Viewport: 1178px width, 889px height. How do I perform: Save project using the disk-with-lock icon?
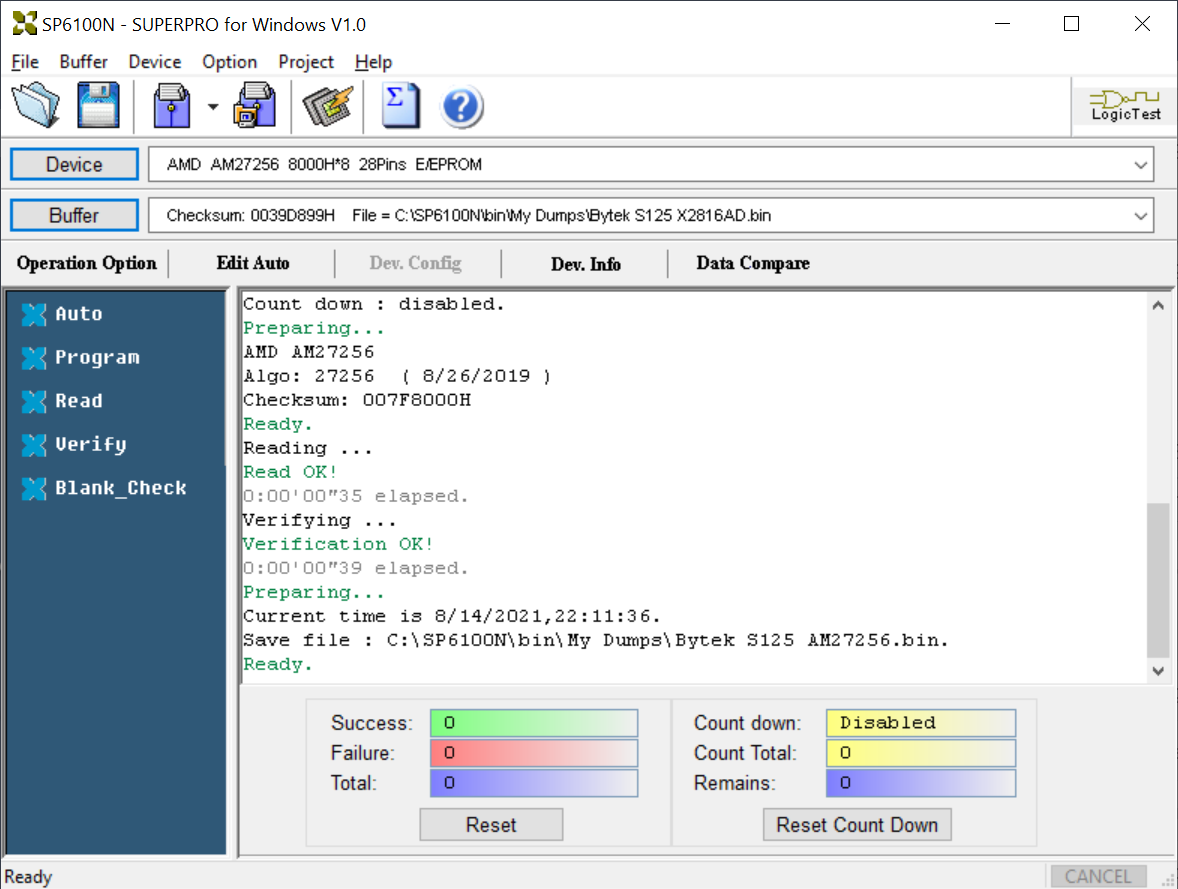(x=255, y=105)
